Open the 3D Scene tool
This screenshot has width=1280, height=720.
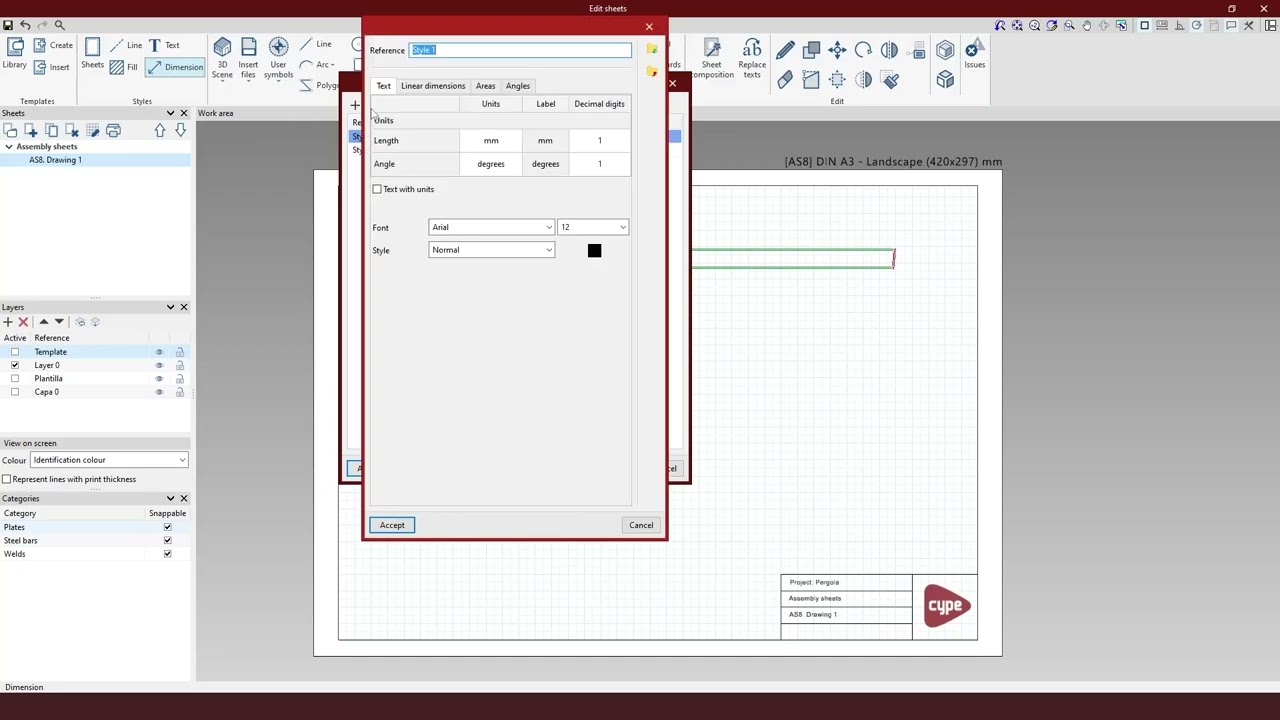tap(222, 58)
